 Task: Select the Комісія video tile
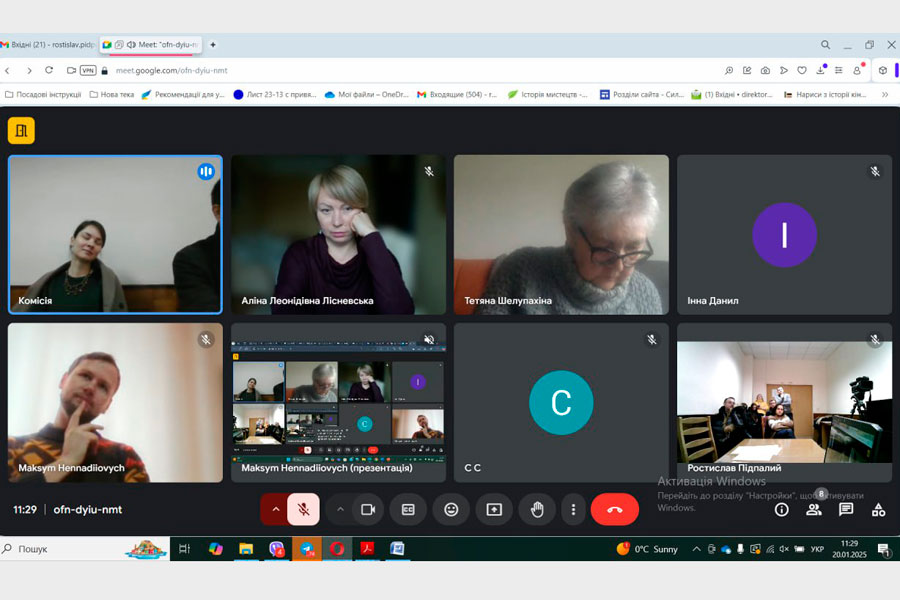point(115,235)
